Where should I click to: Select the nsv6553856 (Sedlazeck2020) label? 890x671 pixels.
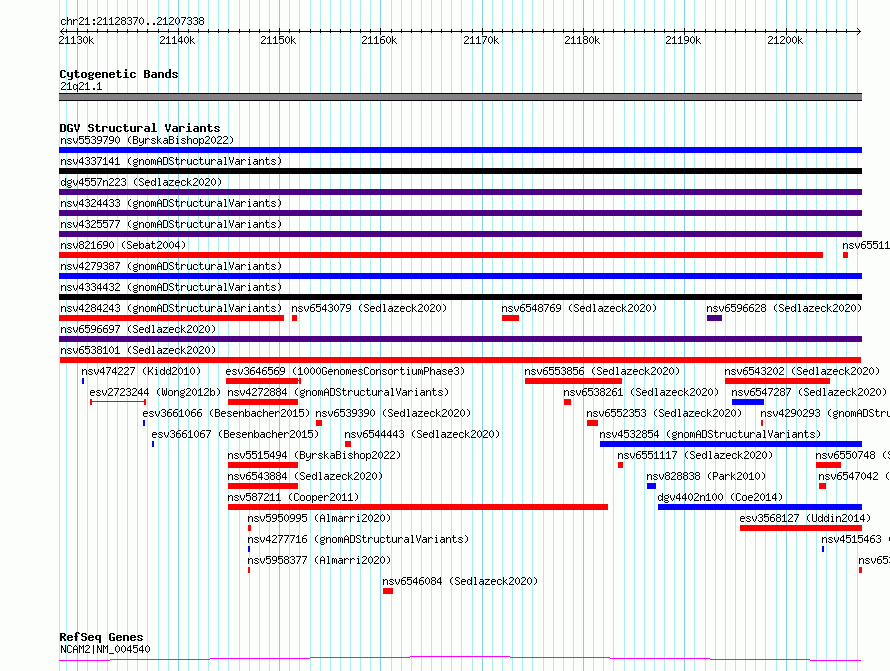coord(602,371)
